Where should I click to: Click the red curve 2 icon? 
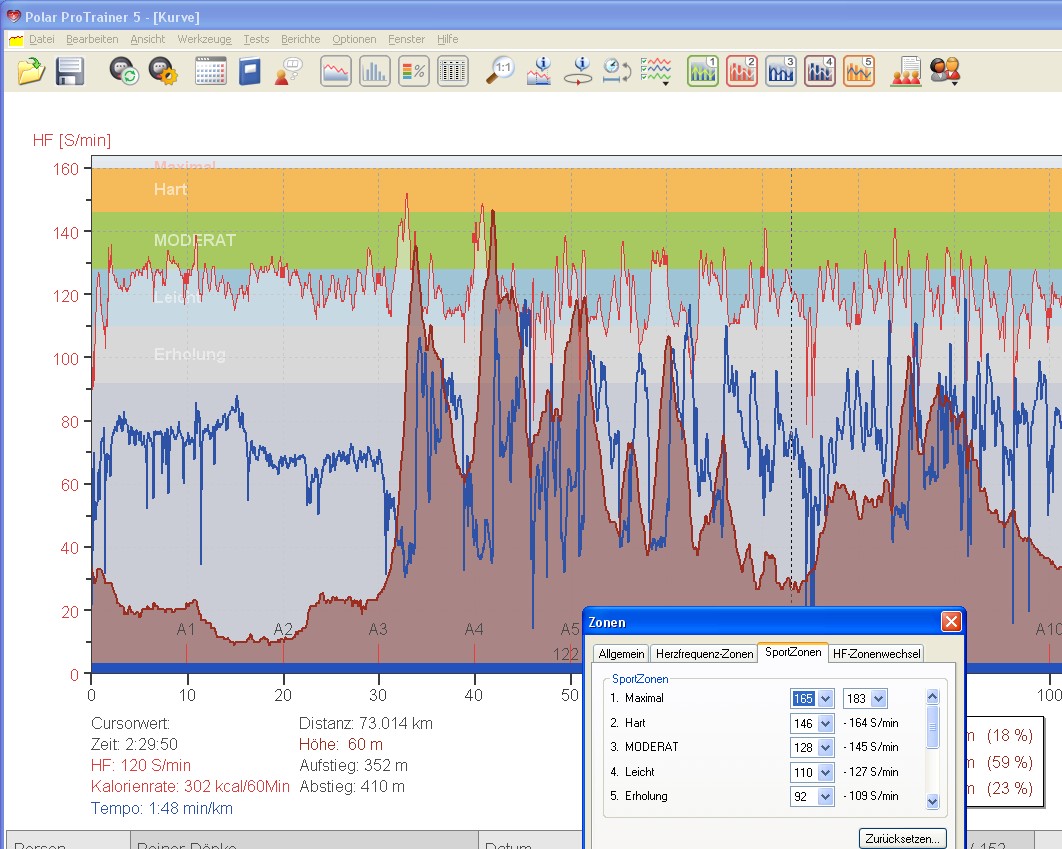click(x=741, y=71)
